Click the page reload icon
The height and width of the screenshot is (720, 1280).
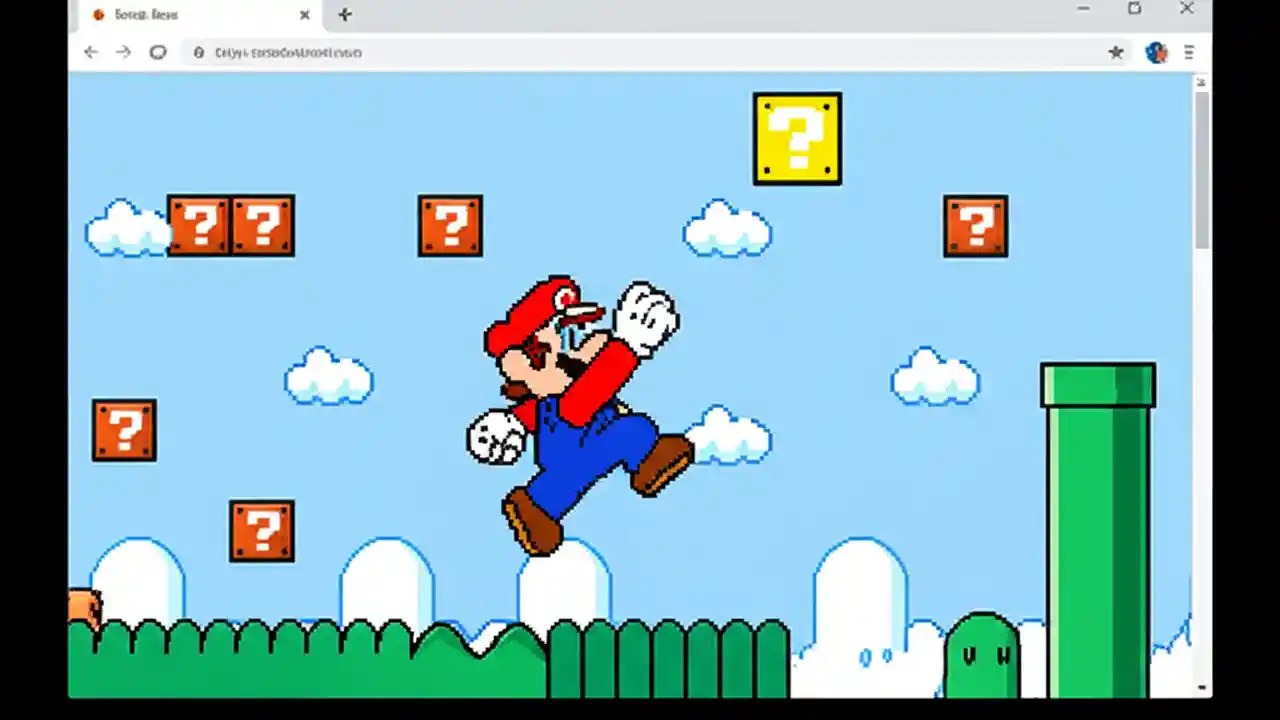(157, 52)
